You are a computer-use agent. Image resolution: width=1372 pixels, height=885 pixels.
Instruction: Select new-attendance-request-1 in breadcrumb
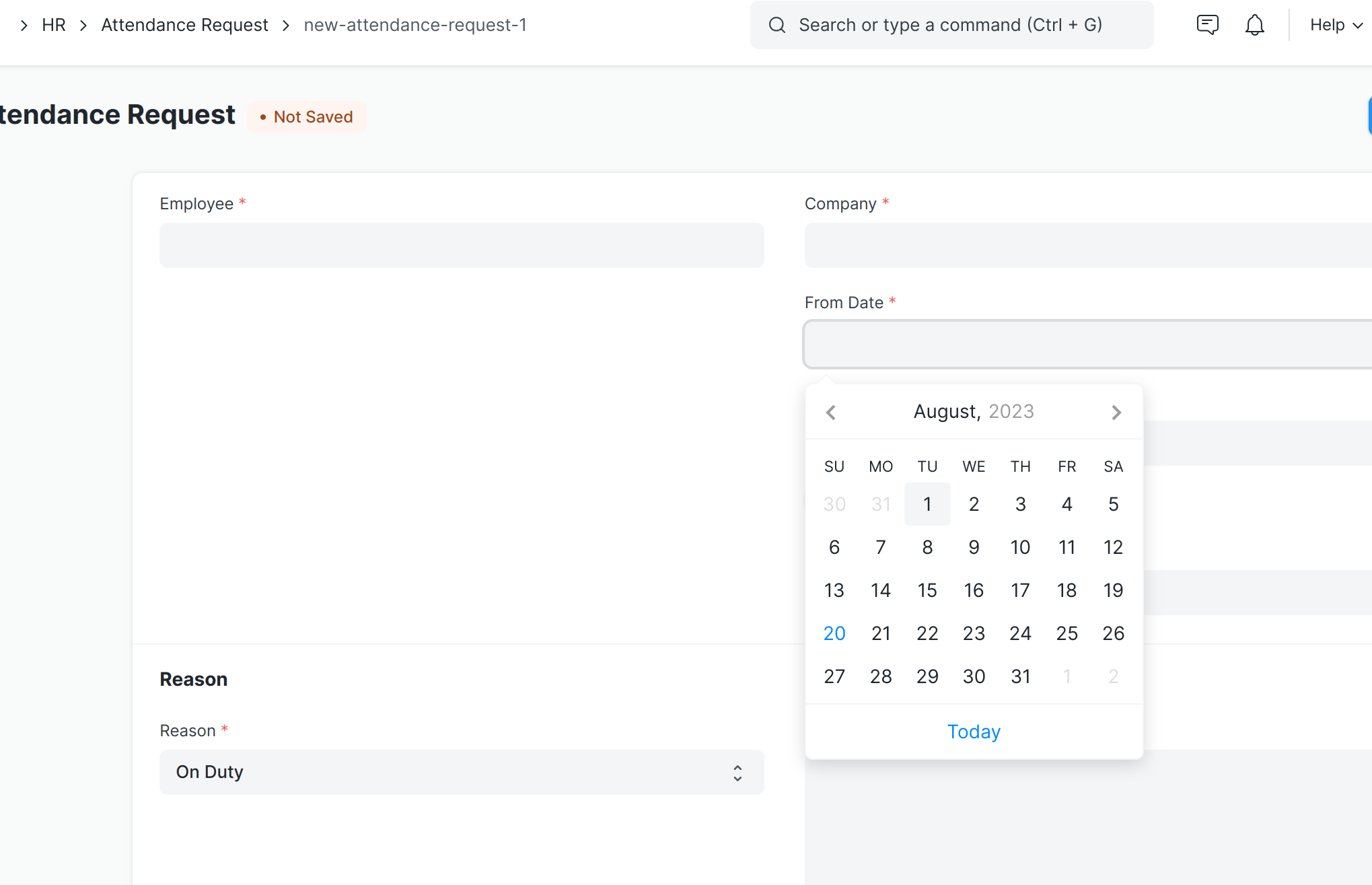(x=414, y=24)
